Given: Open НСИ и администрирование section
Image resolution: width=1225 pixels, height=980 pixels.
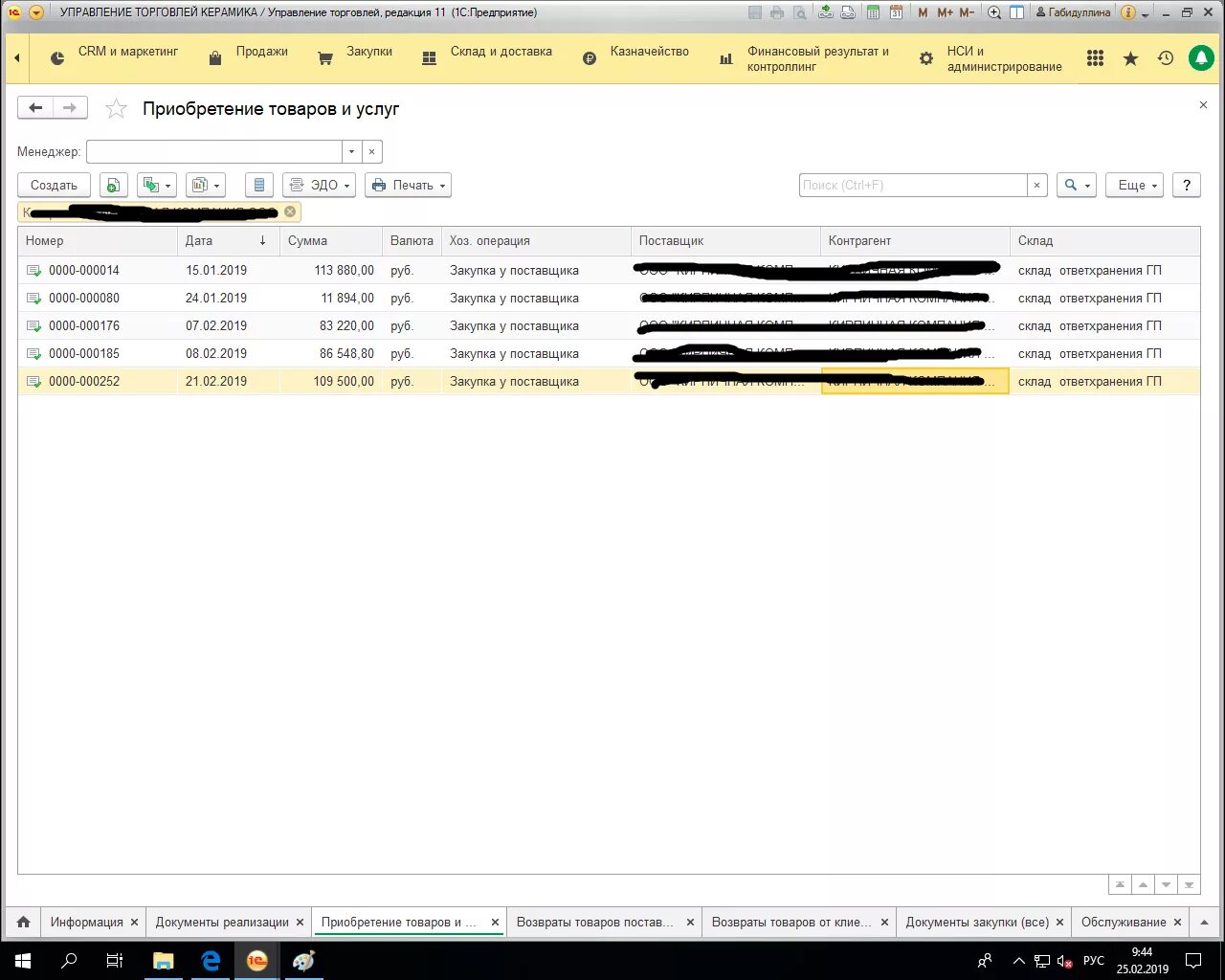Looking at the screenshot, I should click(x=991, y=58).
